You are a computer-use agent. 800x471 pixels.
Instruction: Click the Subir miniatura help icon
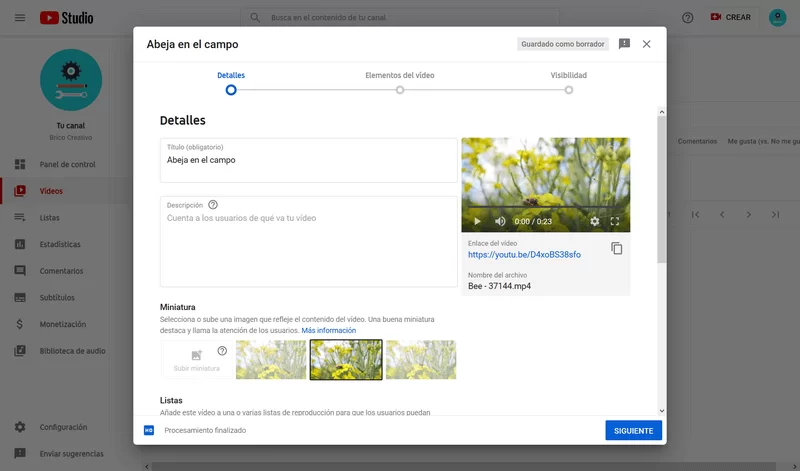(222, 351)
